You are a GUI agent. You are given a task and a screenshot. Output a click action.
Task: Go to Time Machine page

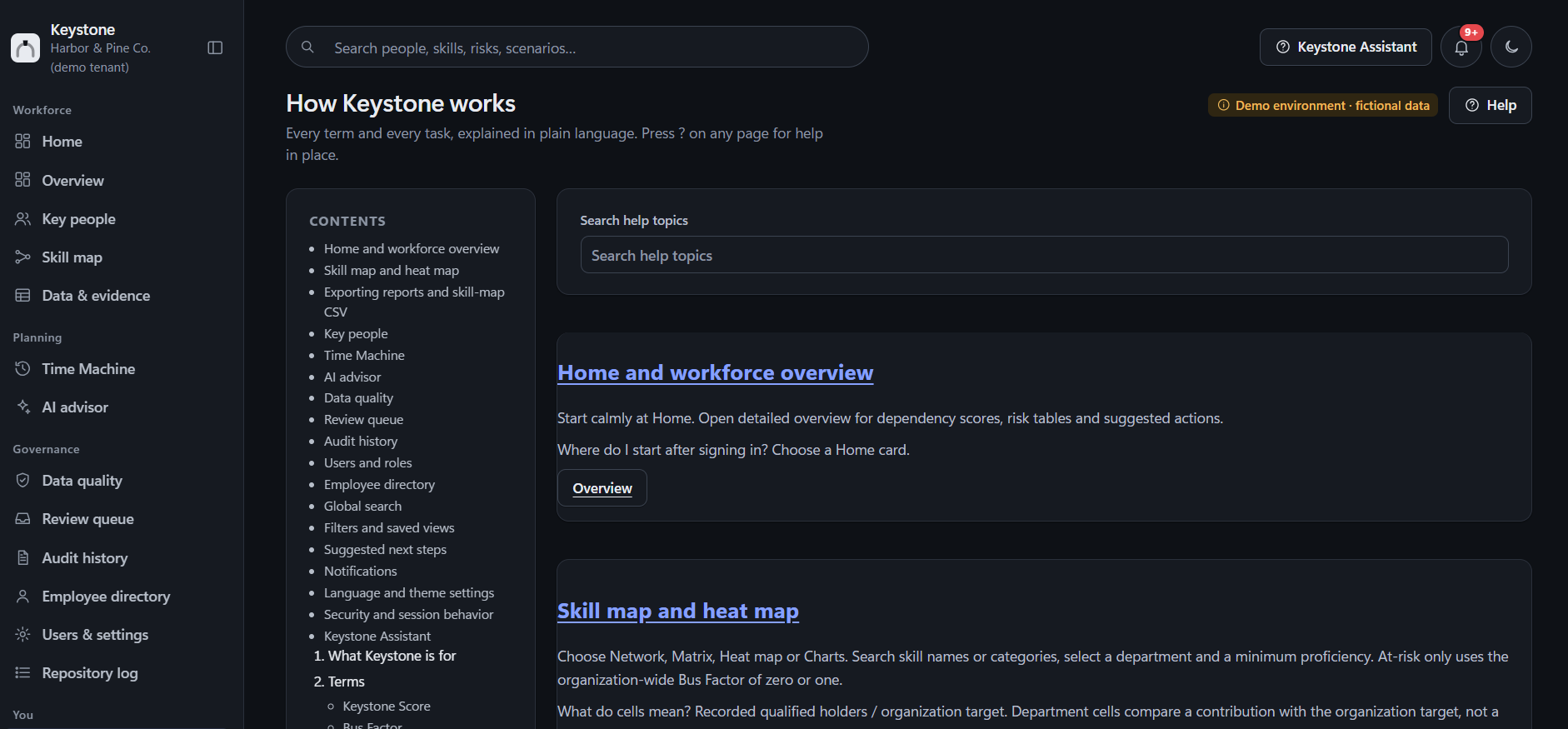88,369
